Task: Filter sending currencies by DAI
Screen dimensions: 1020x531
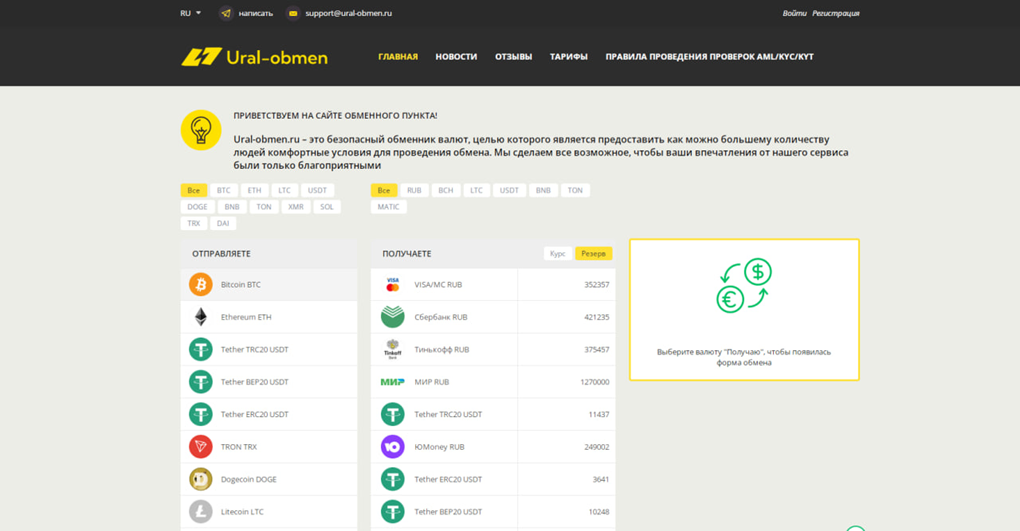Action: point(223,223)
